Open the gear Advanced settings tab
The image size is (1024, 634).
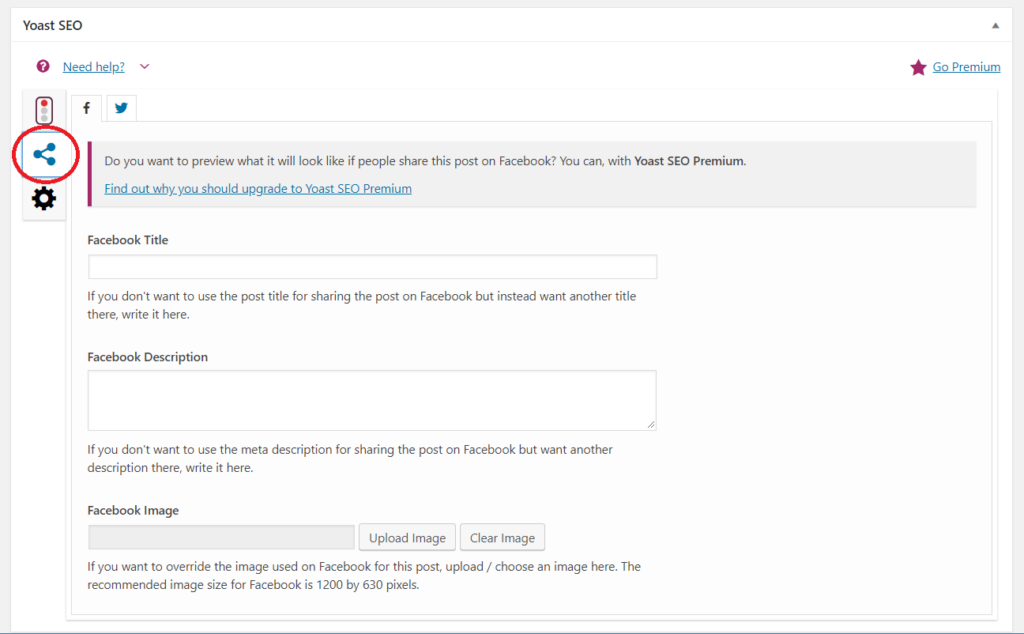click(x=44, y=198)
